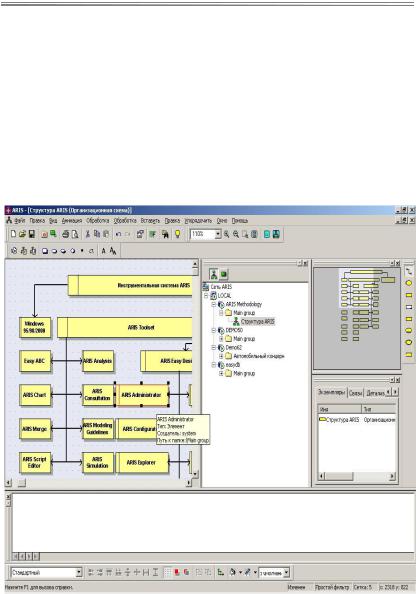Viewport: 416px width, 594px height.
Task: Expand the Автомобильный концерн folder
Action: coord(221,356)
